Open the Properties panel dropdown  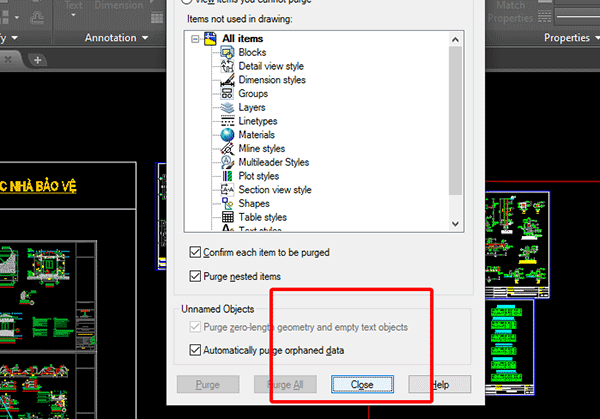pos(597,38)
